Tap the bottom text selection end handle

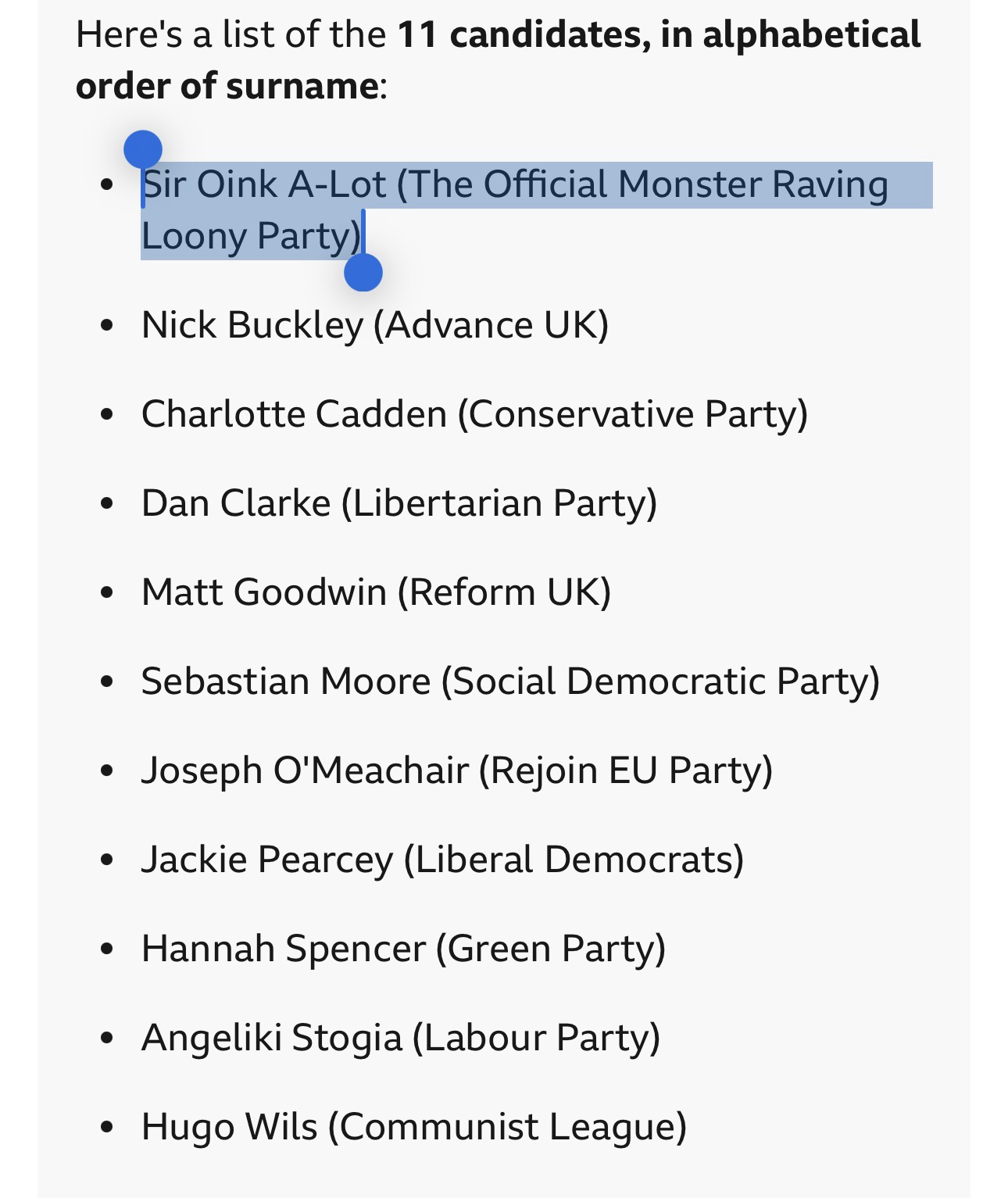click(363, 273)
